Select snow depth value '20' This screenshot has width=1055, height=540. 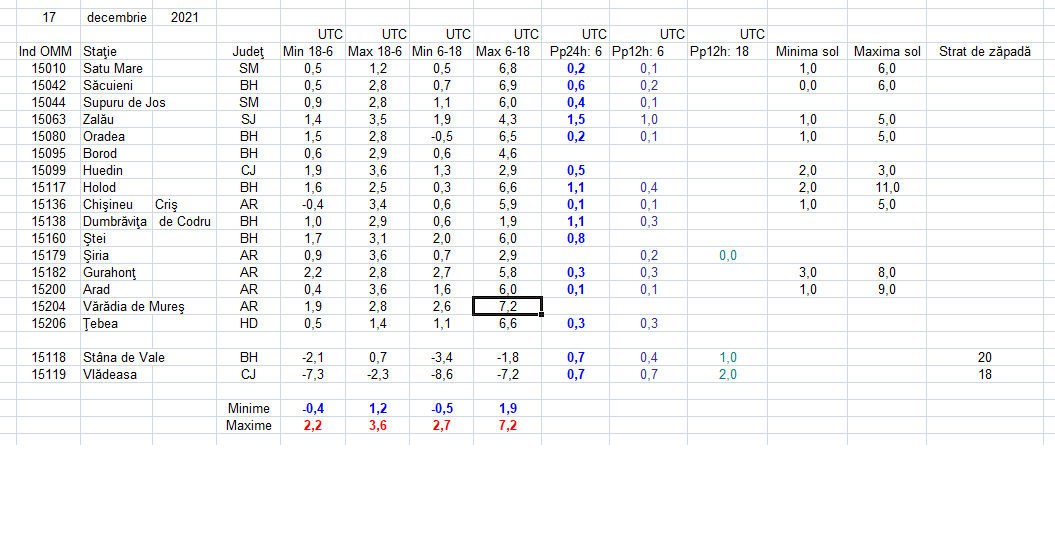pos(985,358)
